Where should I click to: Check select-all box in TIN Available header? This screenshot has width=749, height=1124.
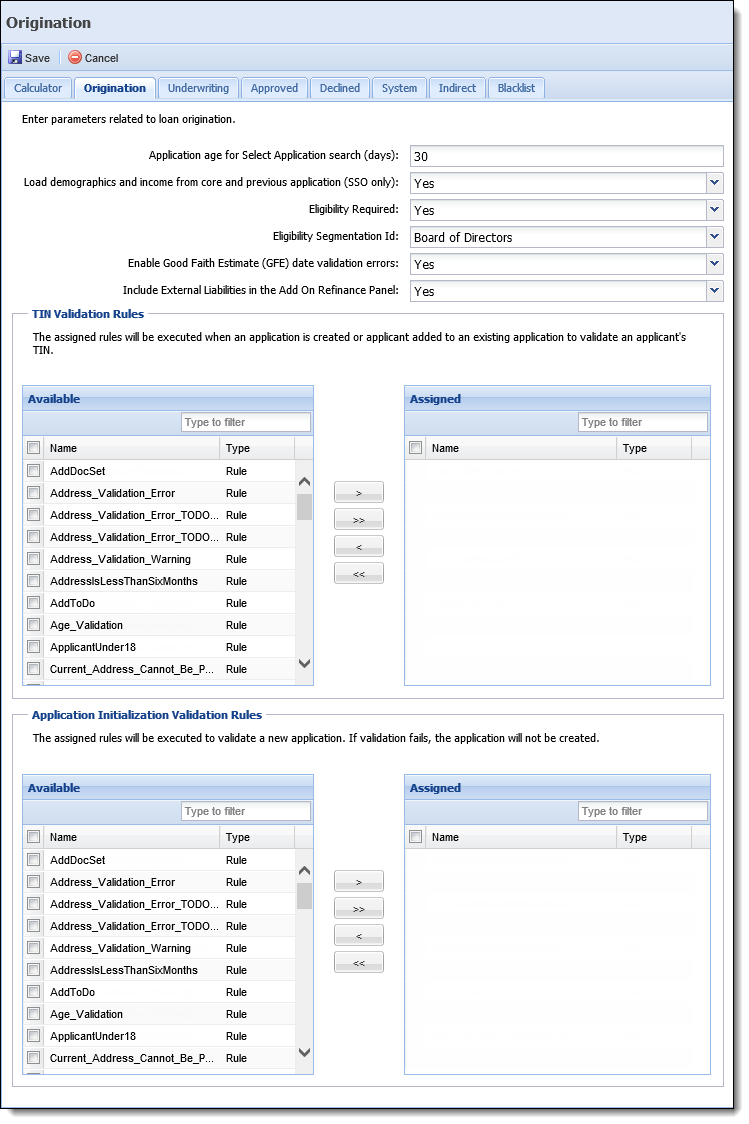click(x=34, y=447)
